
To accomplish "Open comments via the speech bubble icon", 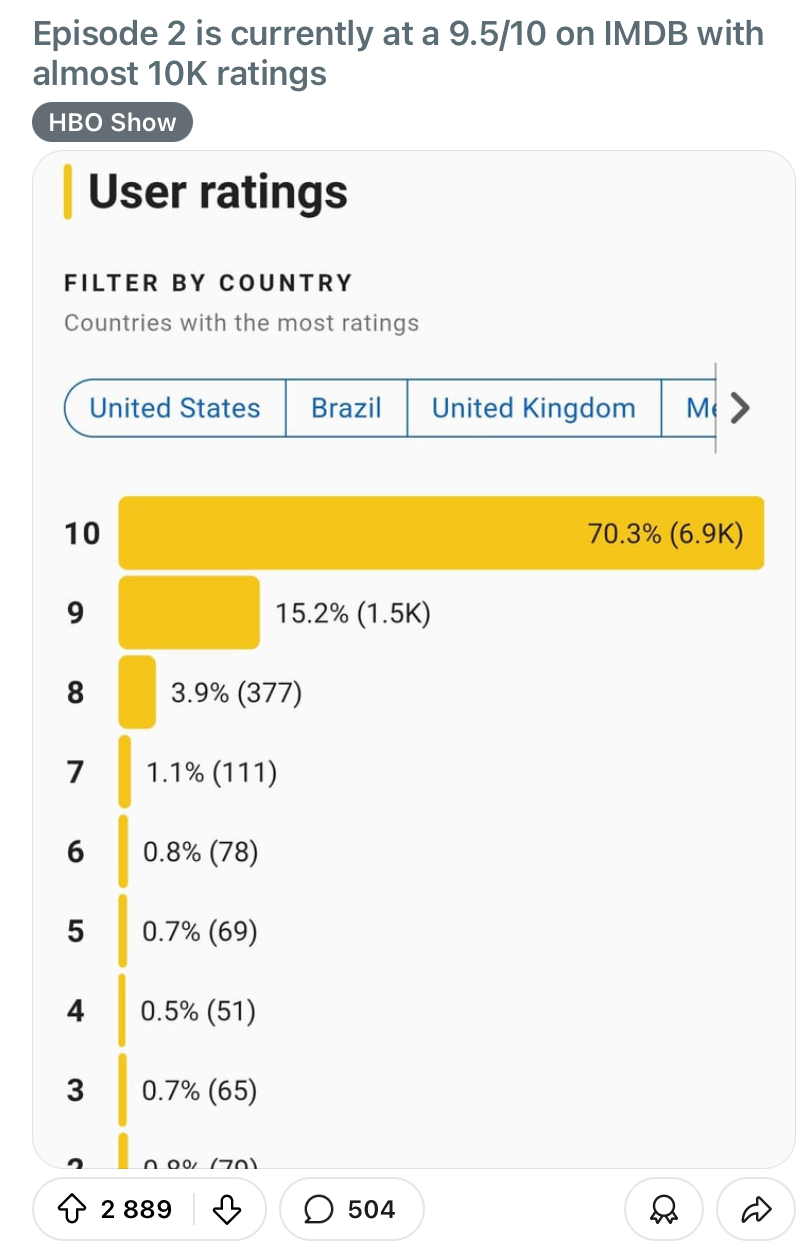I will tap(318, 1210).
